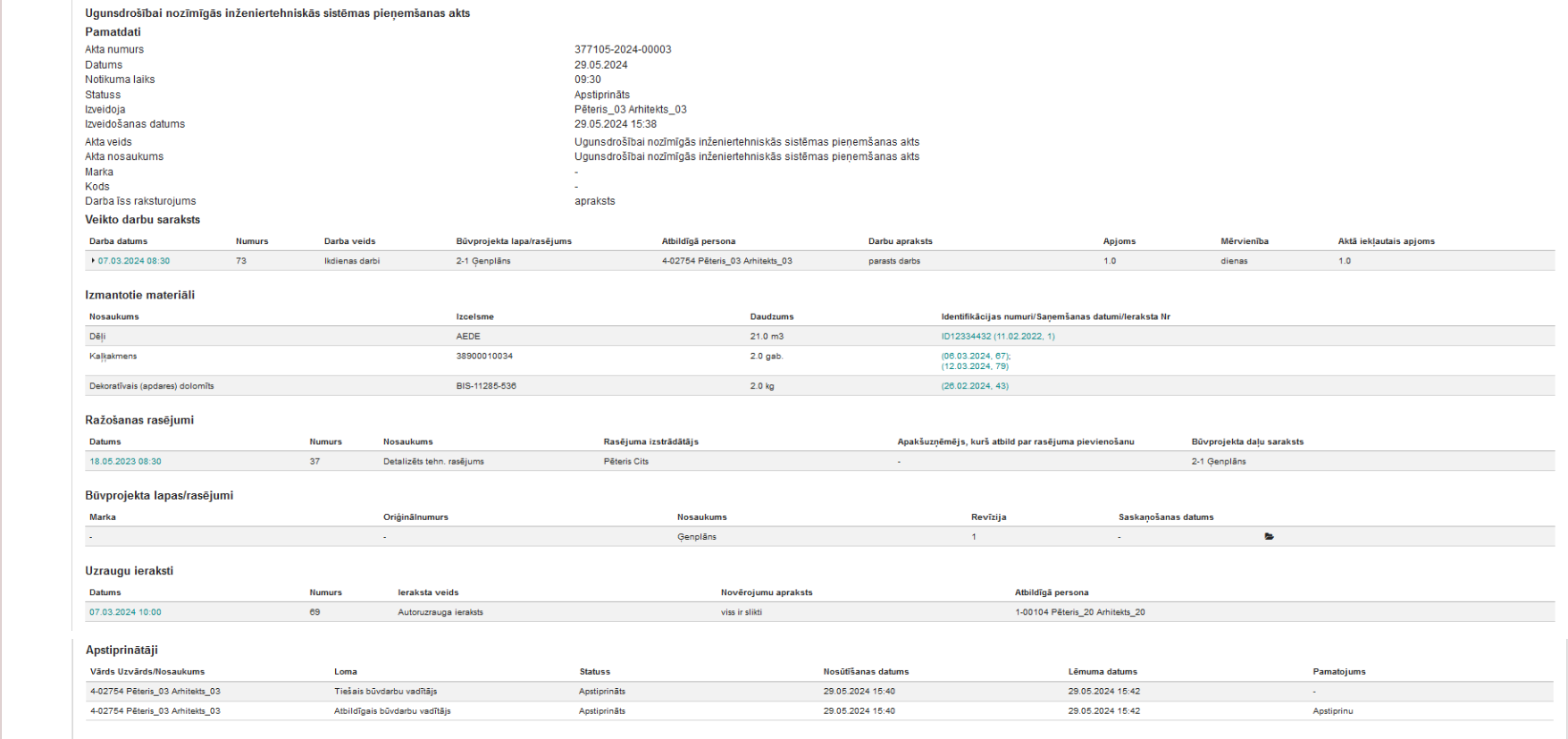1568x739 pixels.
Task: Click '2-1 Ģenplāns' in work list row
Action: (483, 261)
